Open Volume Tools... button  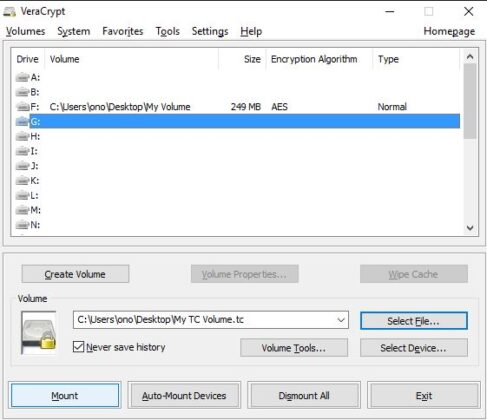294,348
